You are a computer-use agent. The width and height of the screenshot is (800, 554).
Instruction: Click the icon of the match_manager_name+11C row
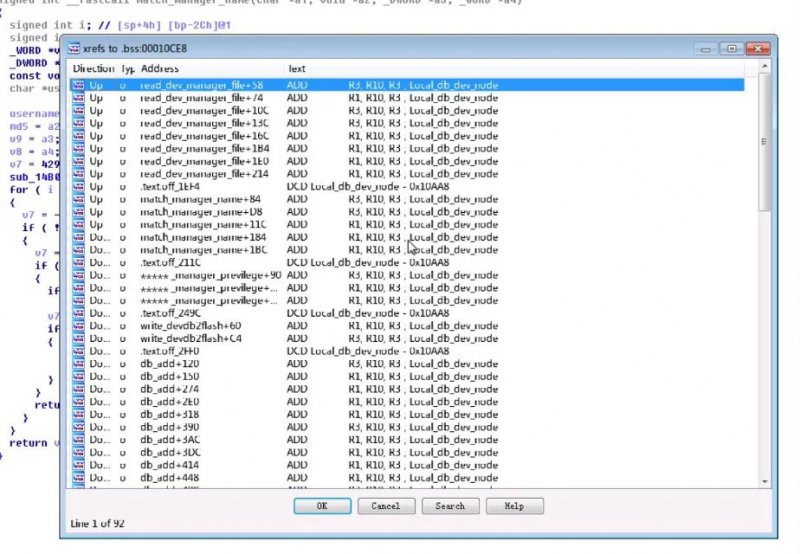pos(78,224)
